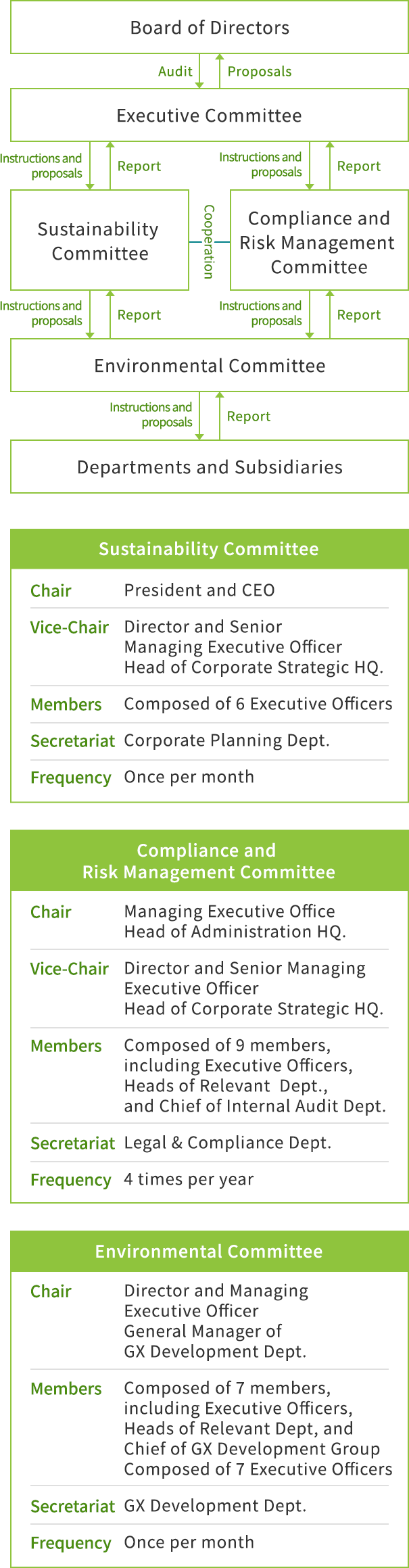Click the Departments and Subsidiaries box
This screenshot has width=409, height=1568.
(x=210, y=467)
